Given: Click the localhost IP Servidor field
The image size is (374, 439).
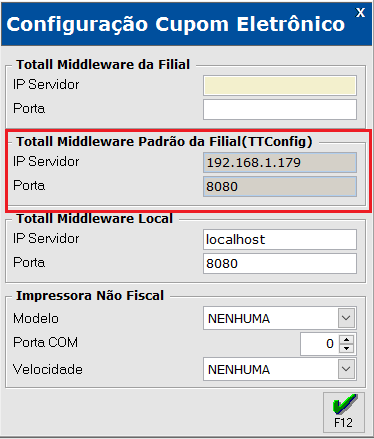Looking at the screenshot, I should (x=280, y=239).
